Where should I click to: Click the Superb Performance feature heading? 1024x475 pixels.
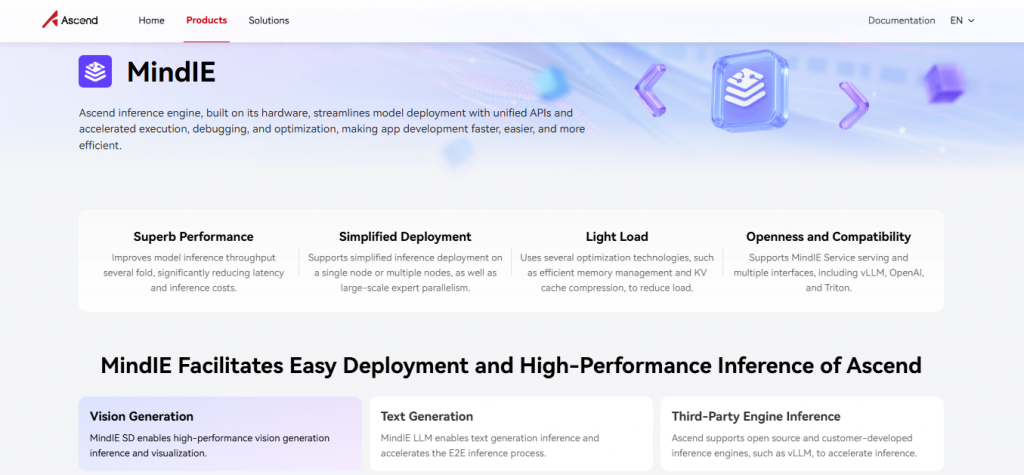point(193,237)
